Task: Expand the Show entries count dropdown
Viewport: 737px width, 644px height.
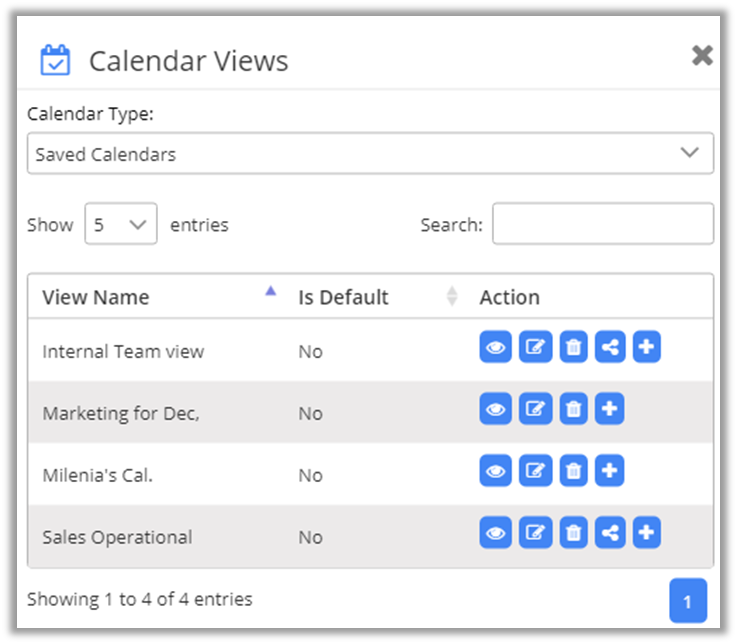Action: point(121,225)
